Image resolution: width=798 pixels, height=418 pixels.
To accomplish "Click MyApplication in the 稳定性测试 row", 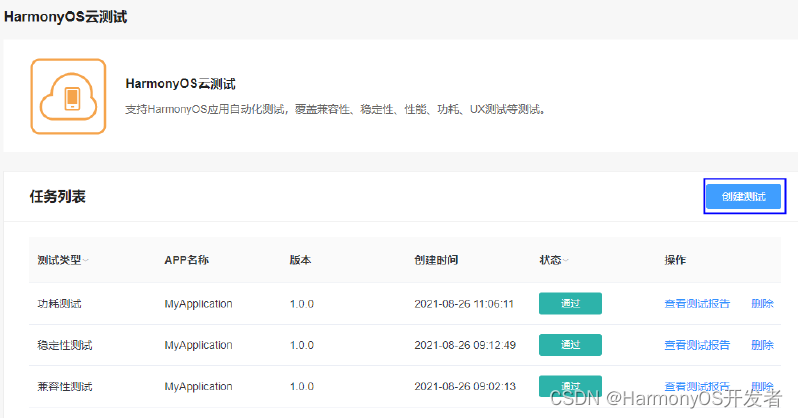I will tap(198, 345).
